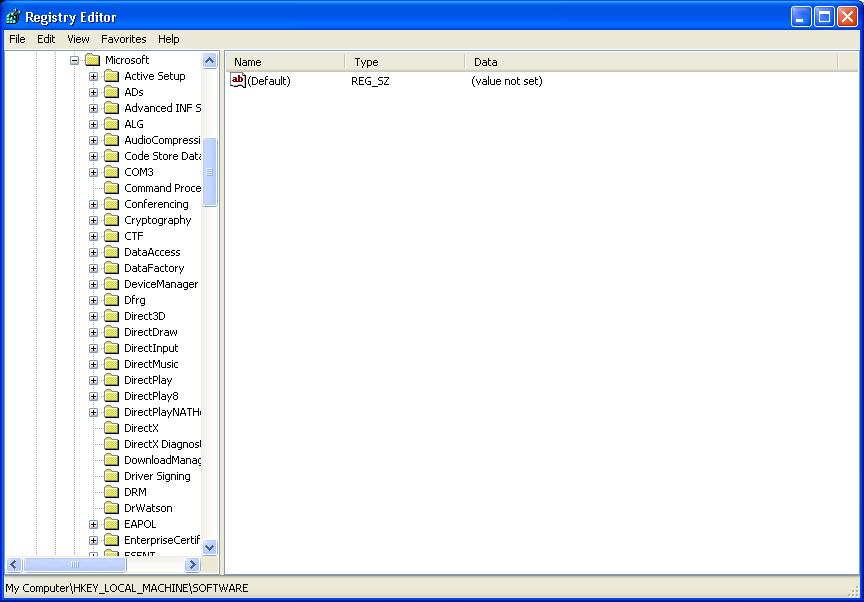864x602 pixels.
Task: Click the EnterpriseCertificates folder icon
Action: pyautogui.click(x=111, y=539)
